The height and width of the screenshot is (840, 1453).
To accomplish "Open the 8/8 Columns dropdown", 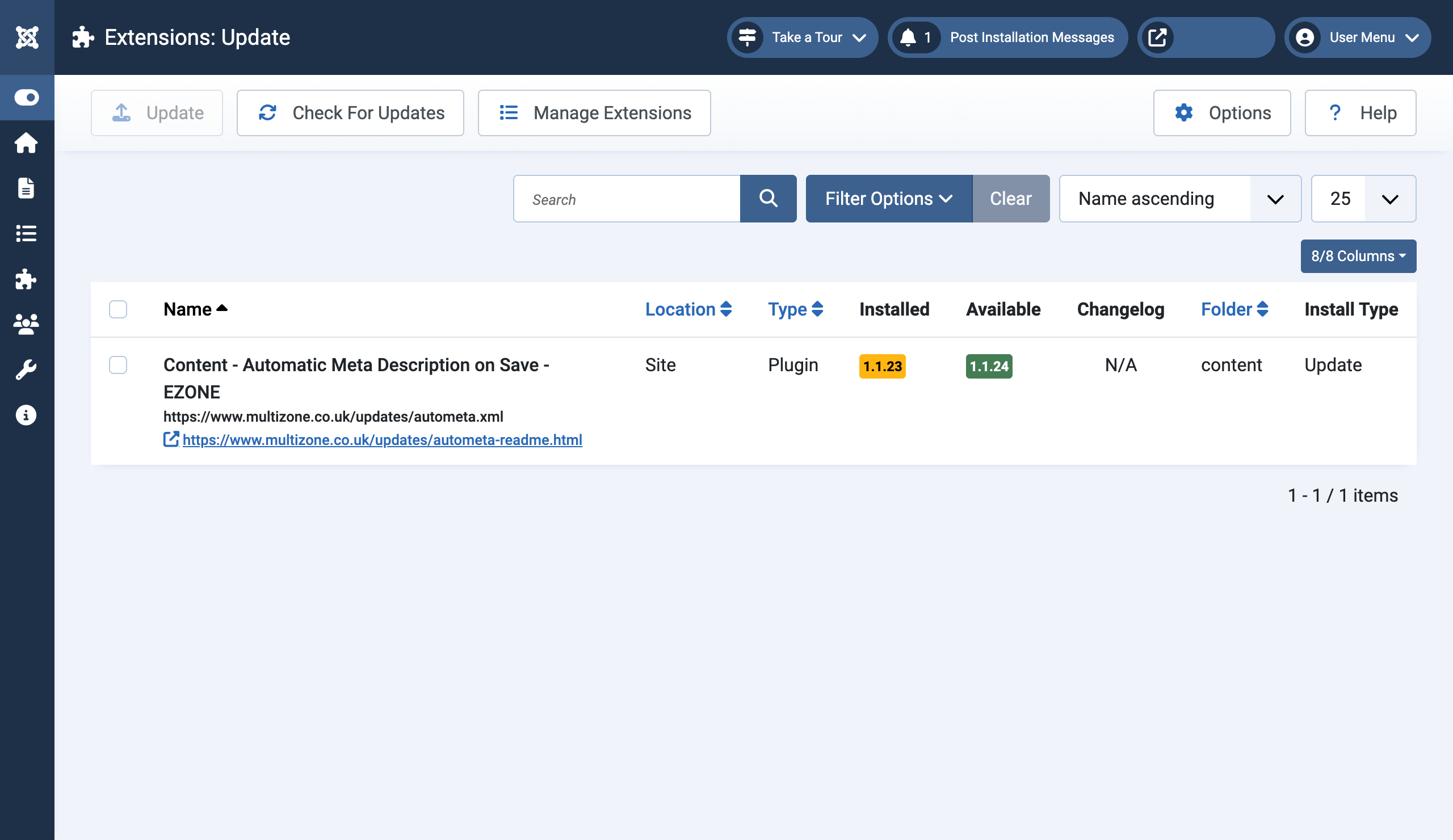I will click(1358, 256).
